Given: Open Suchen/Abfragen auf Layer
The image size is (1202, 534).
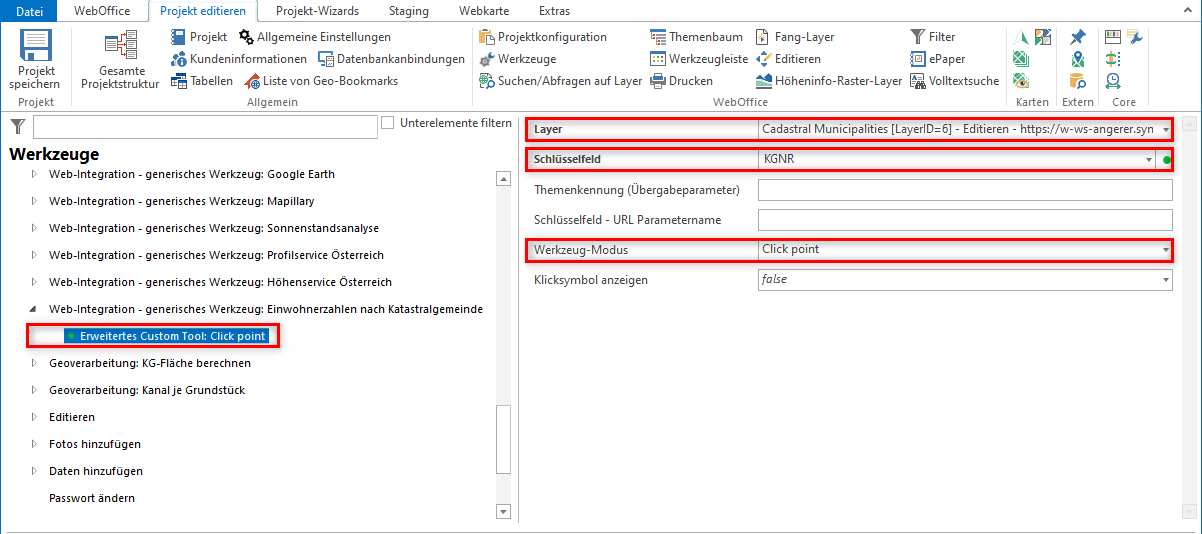Looking at the screenshot, I should (560, 81).
